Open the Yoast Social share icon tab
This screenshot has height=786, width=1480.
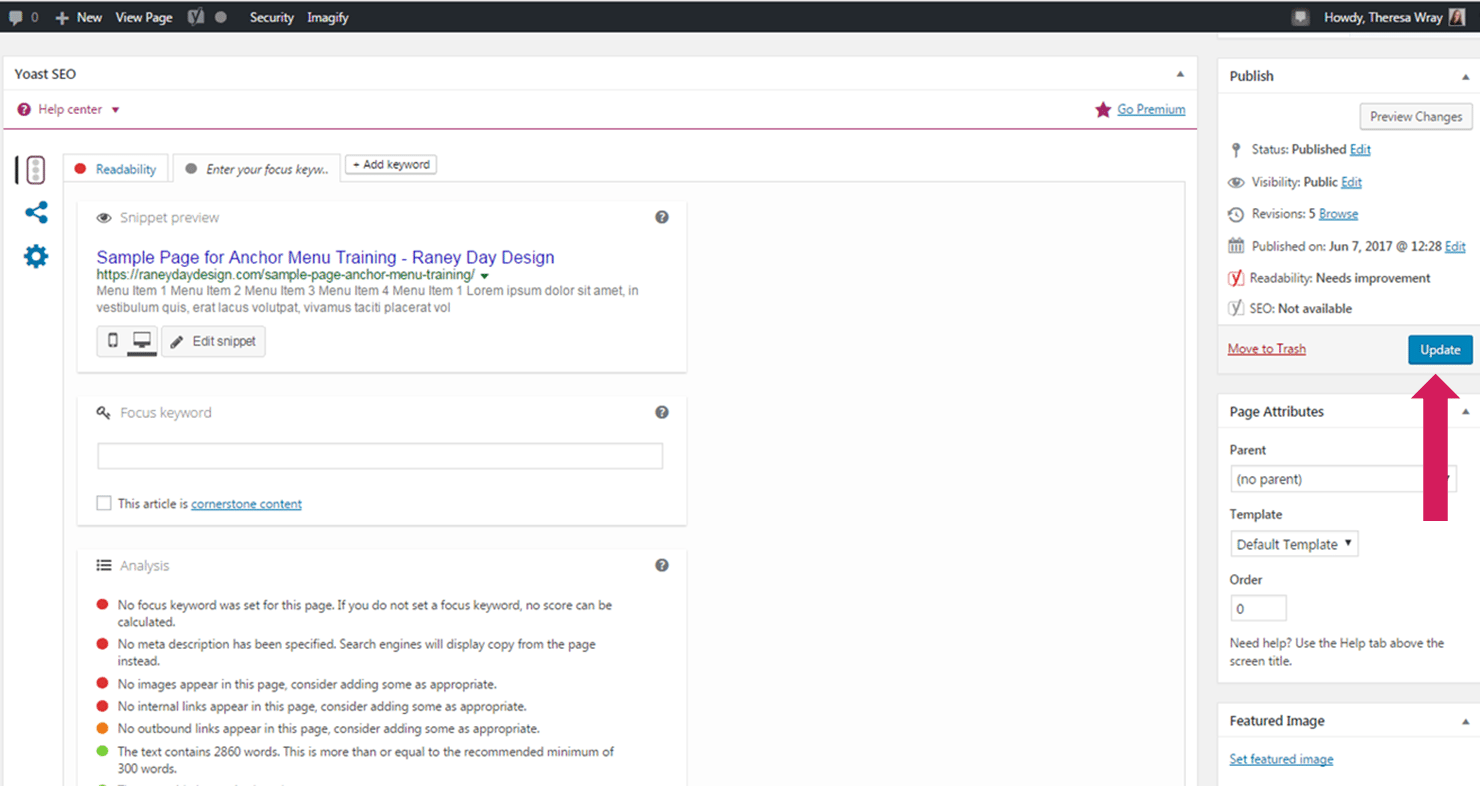pyautogui.click(x=36, y=212)
